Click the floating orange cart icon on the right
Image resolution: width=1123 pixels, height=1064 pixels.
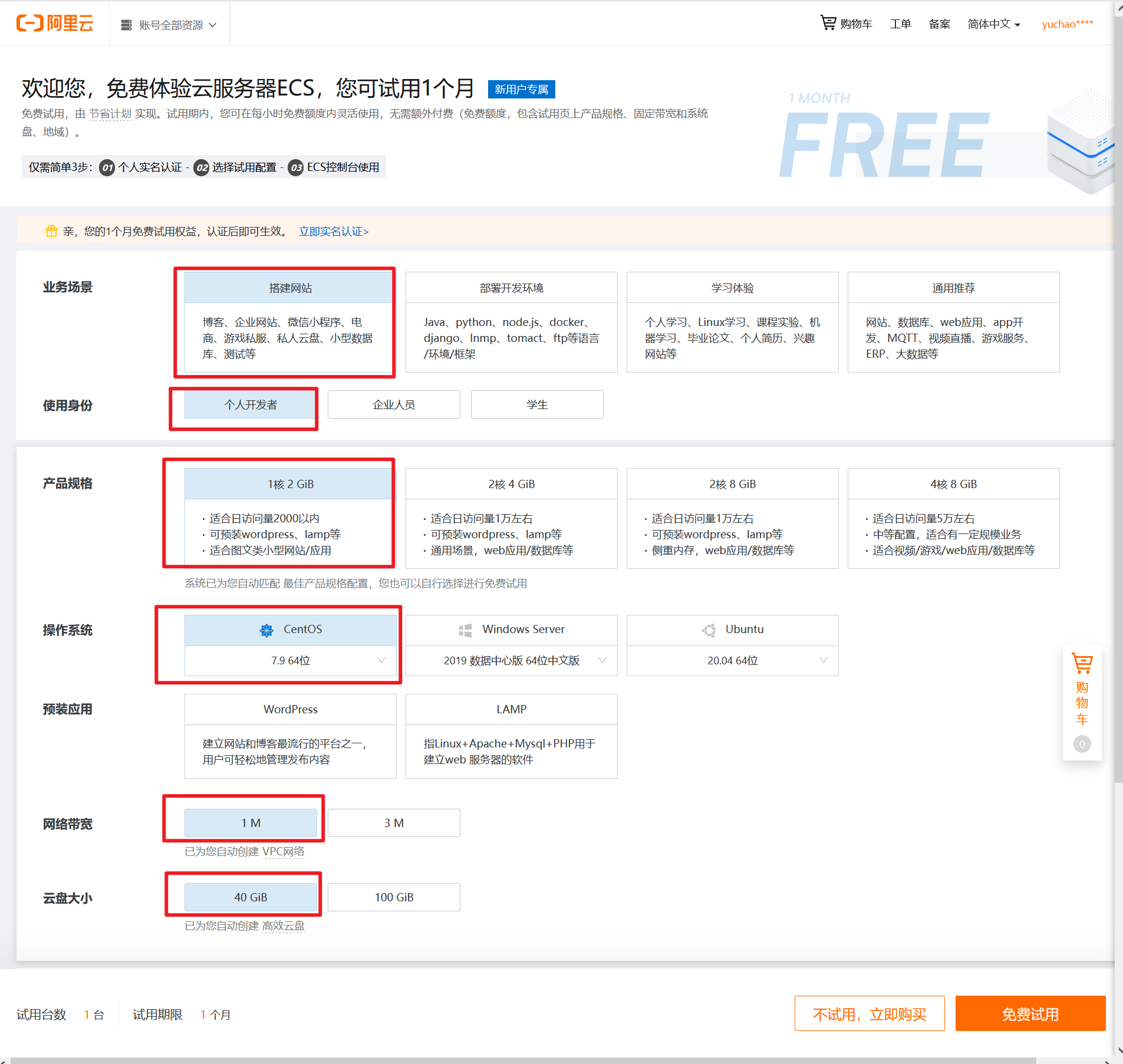click(x=1082, y=664)
